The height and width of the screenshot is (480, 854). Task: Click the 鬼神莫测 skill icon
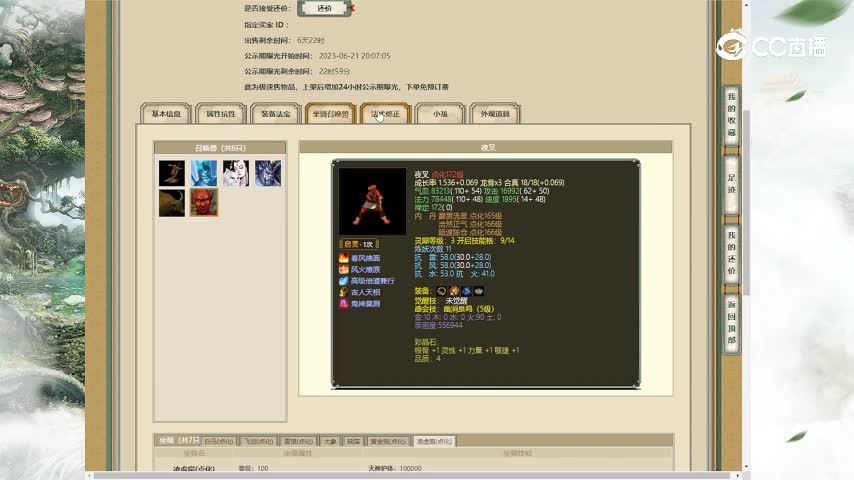(344, 303)
